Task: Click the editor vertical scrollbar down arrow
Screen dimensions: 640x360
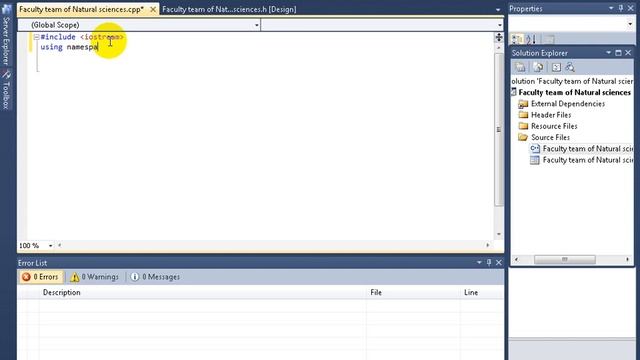Action: coord(499,234)
